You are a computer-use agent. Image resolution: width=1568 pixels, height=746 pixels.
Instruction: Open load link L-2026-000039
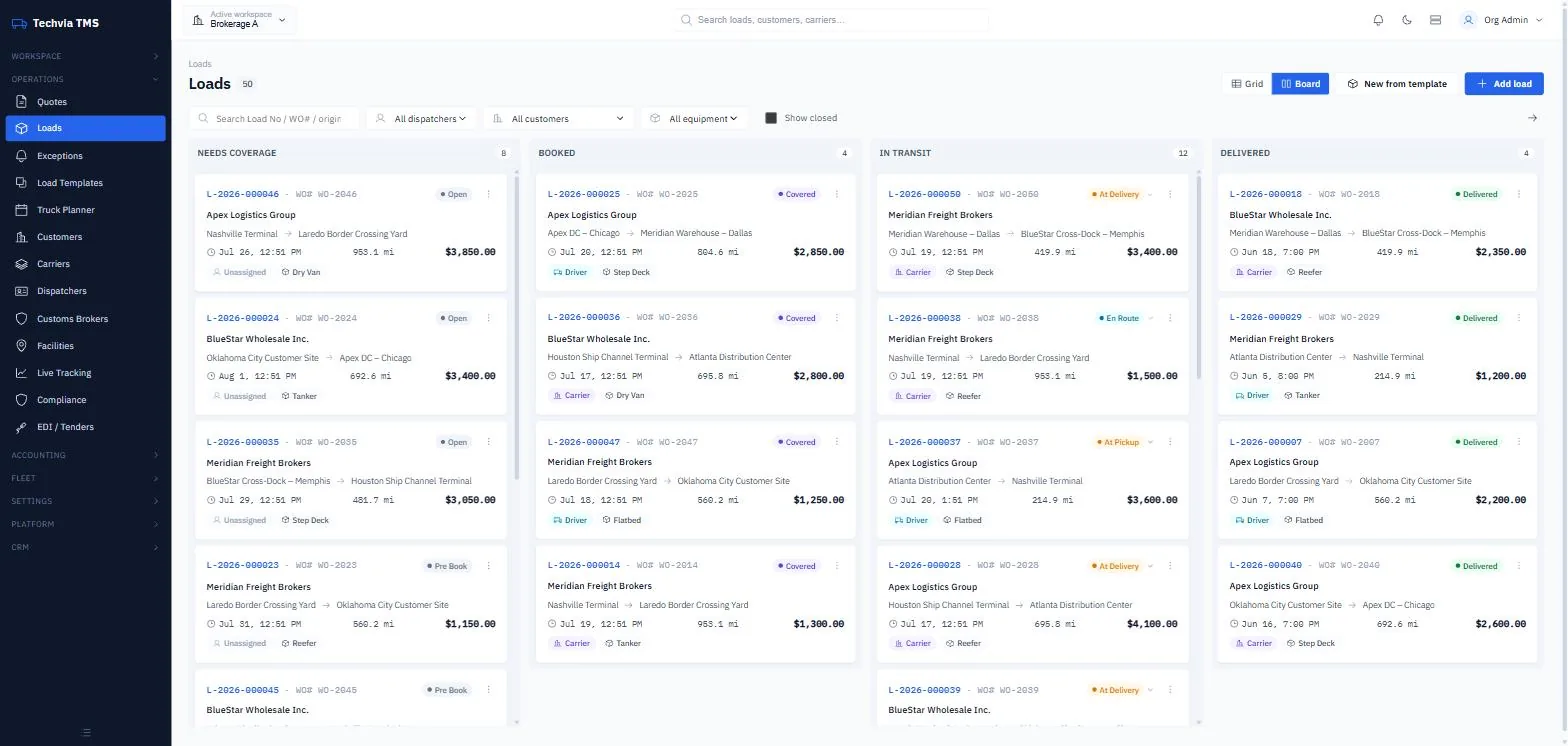(x=924, y=690)
